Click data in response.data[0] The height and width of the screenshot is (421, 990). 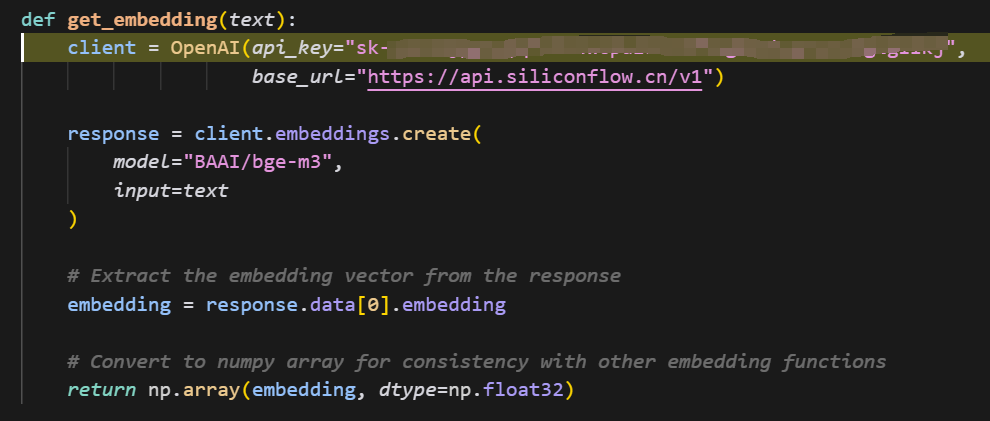(332, 305)
